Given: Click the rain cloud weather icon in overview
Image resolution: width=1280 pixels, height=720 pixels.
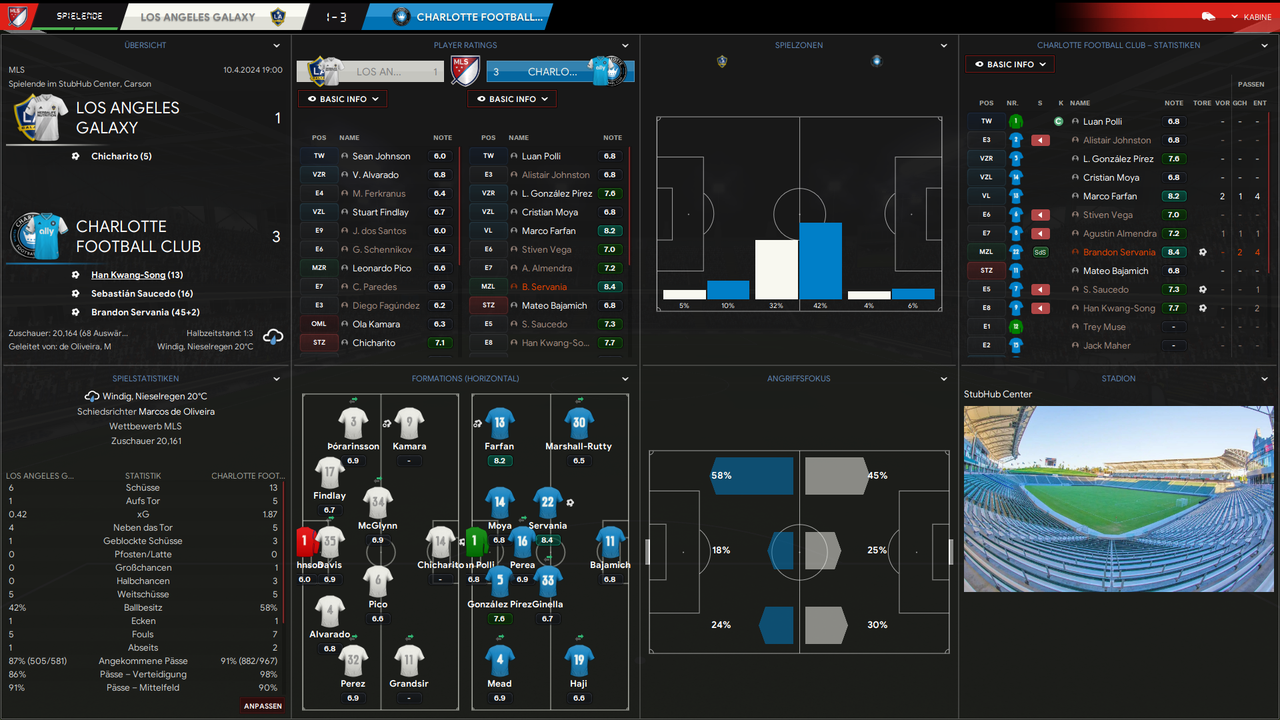Looking at the screenshot, I should [x=272, y=338].
